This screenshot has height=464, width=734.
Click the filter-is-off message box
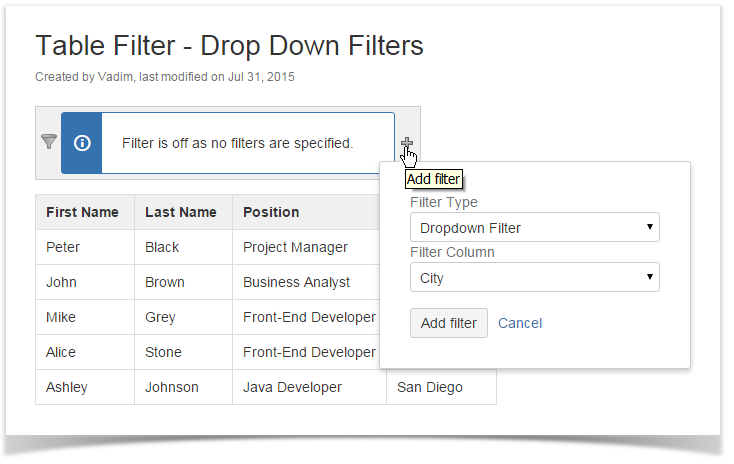pos(237,143)
